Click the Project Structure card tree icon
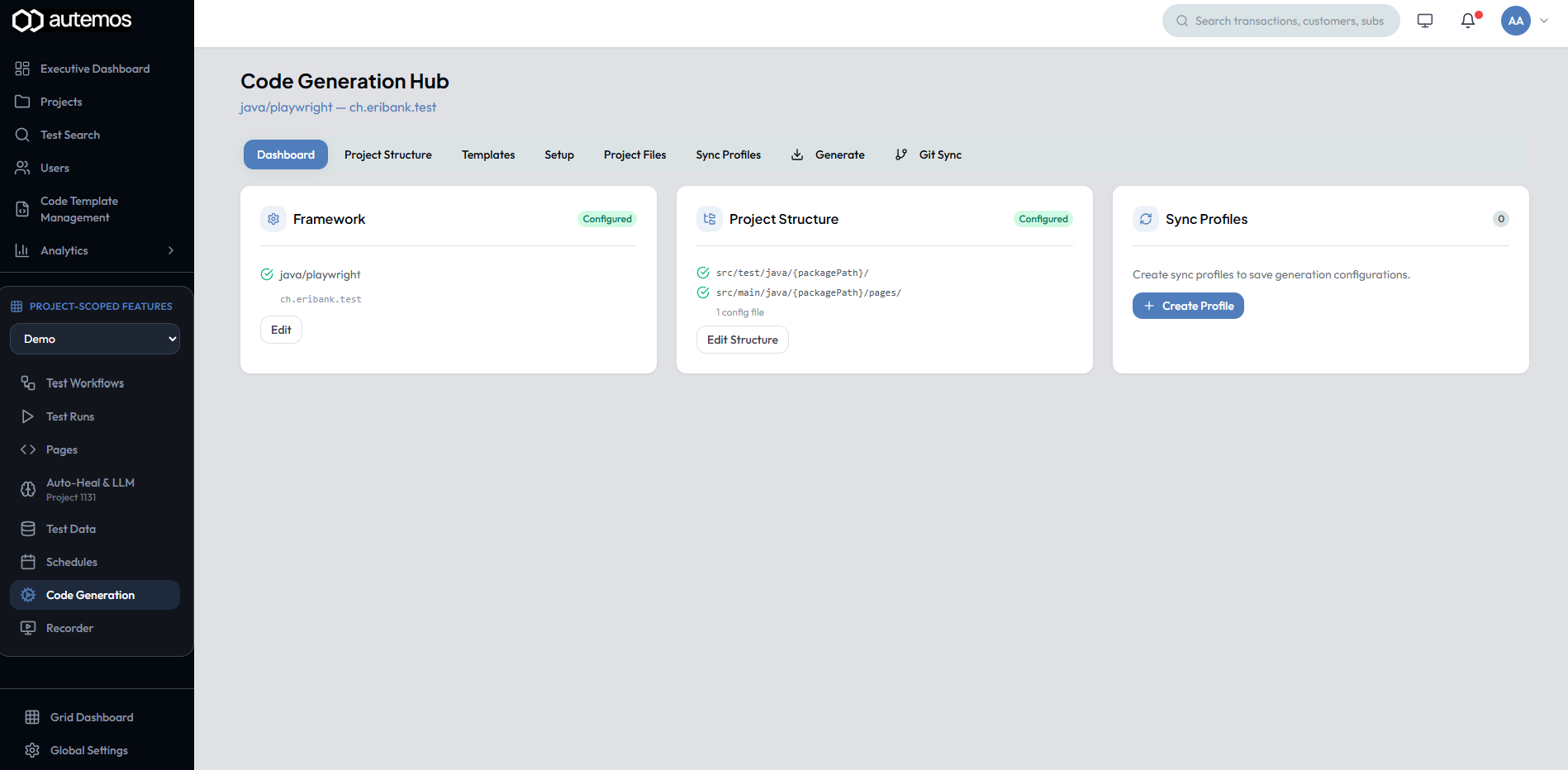This screenshot has height=770, width=1568. coord(710,219)
